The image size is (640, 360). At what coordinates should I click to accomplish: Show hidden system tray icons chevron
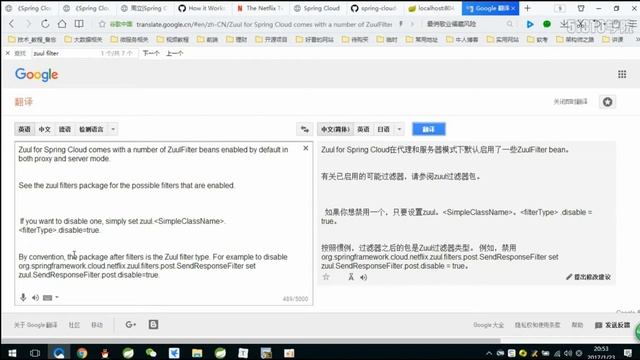pos(489,353)
